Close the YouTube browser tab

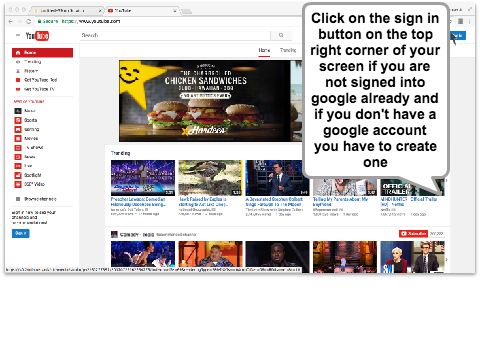[x=175, y=11]
